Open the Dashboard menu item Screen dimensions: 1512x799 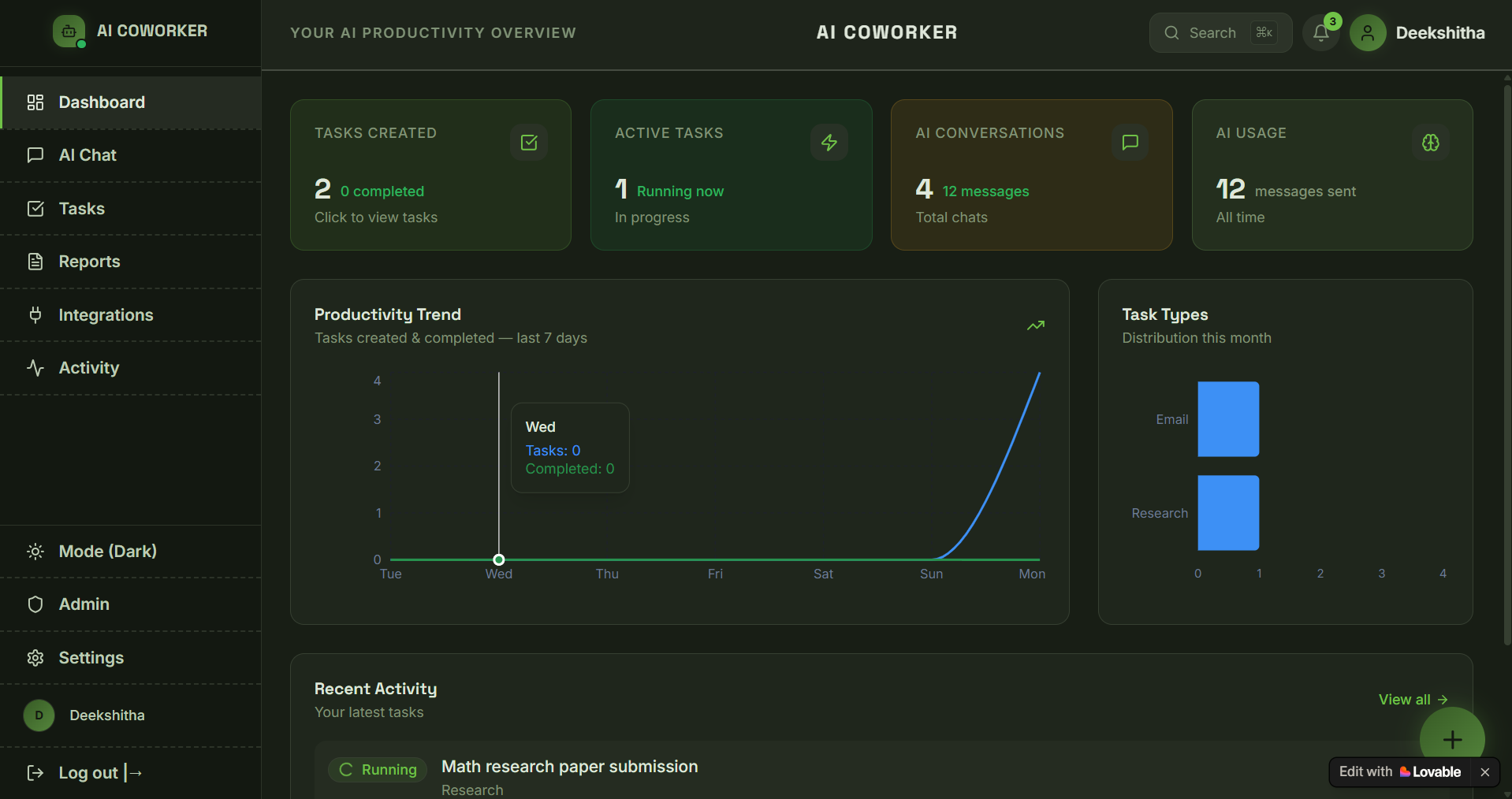point(130,102)
